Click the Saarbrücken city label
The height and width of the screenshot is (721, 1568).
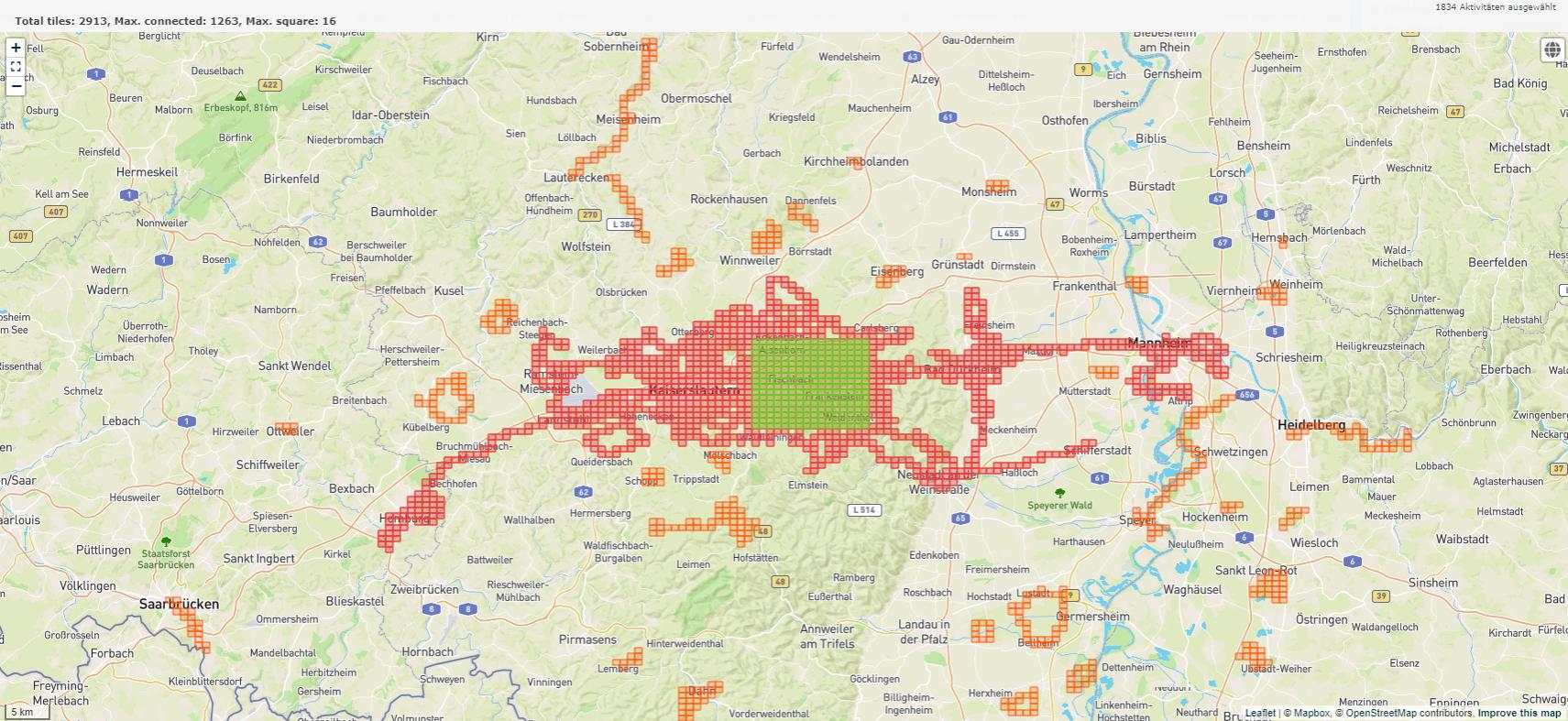[179, 604]
